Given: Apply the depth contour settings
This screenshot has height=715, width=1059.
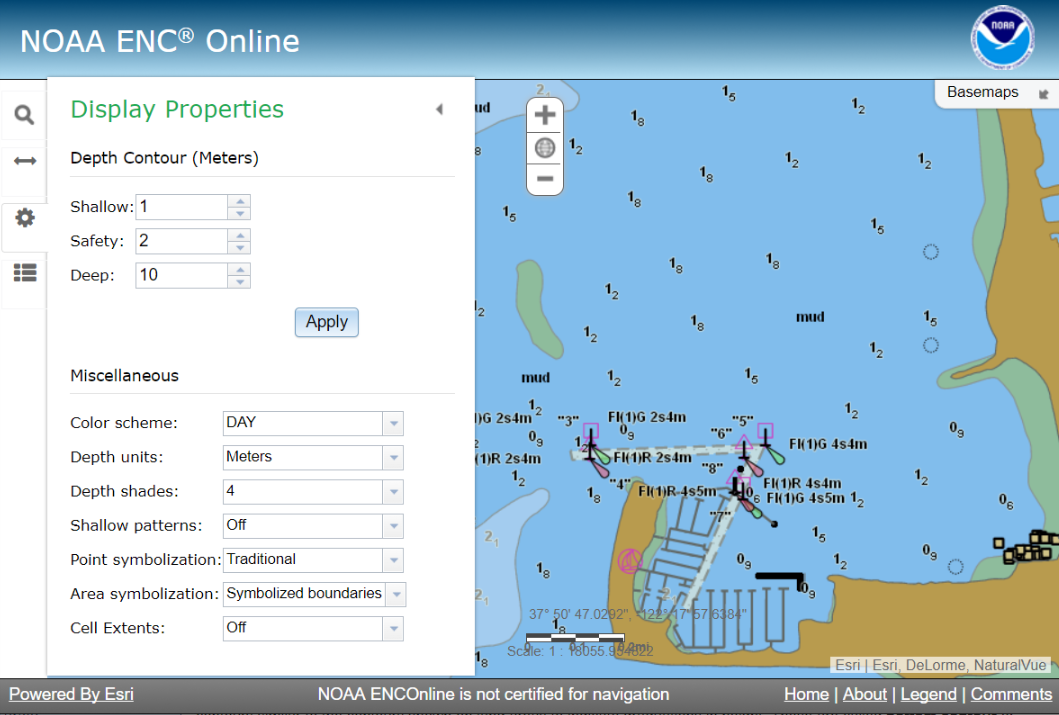Looking at the screenshot, I should click(327, 322).
